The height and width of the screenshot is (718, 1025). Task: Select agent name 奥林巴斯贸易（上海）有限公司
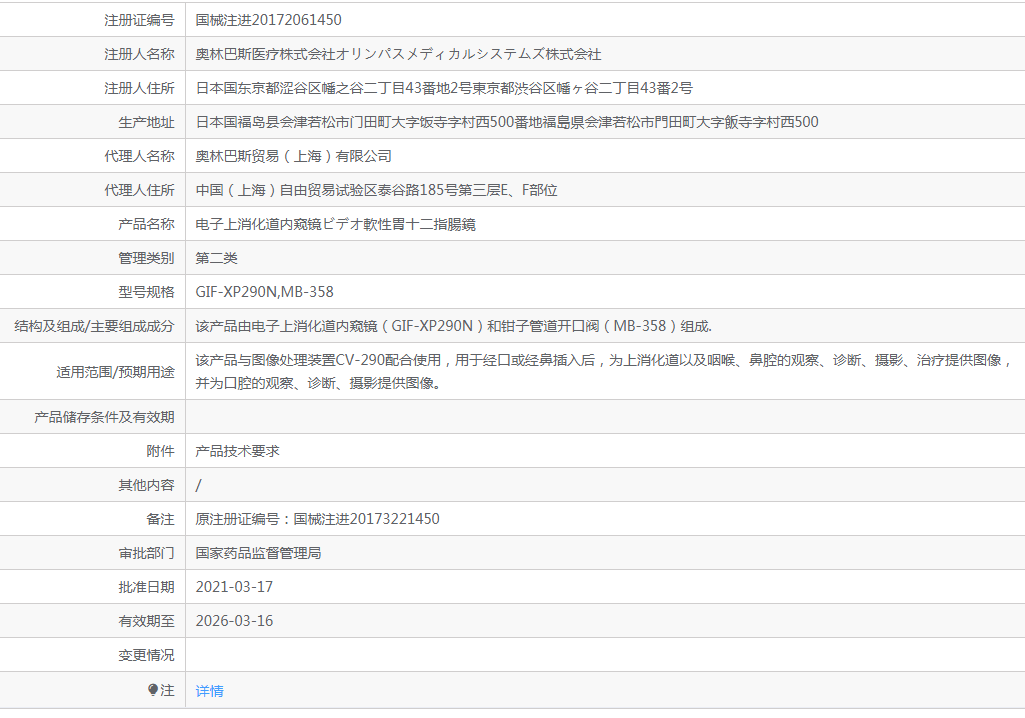pos(294,156)
